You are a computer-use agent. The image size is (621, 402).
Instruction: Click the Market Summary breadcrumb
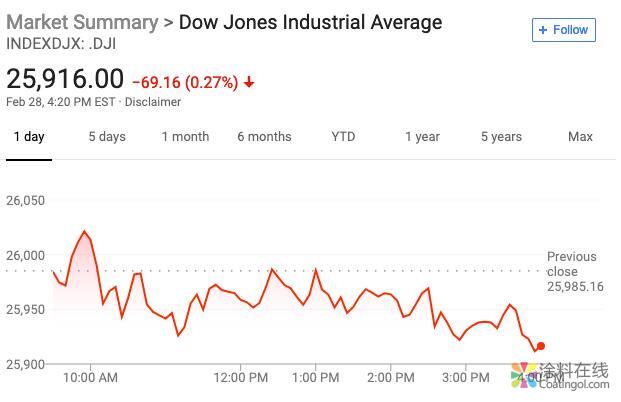82,22
